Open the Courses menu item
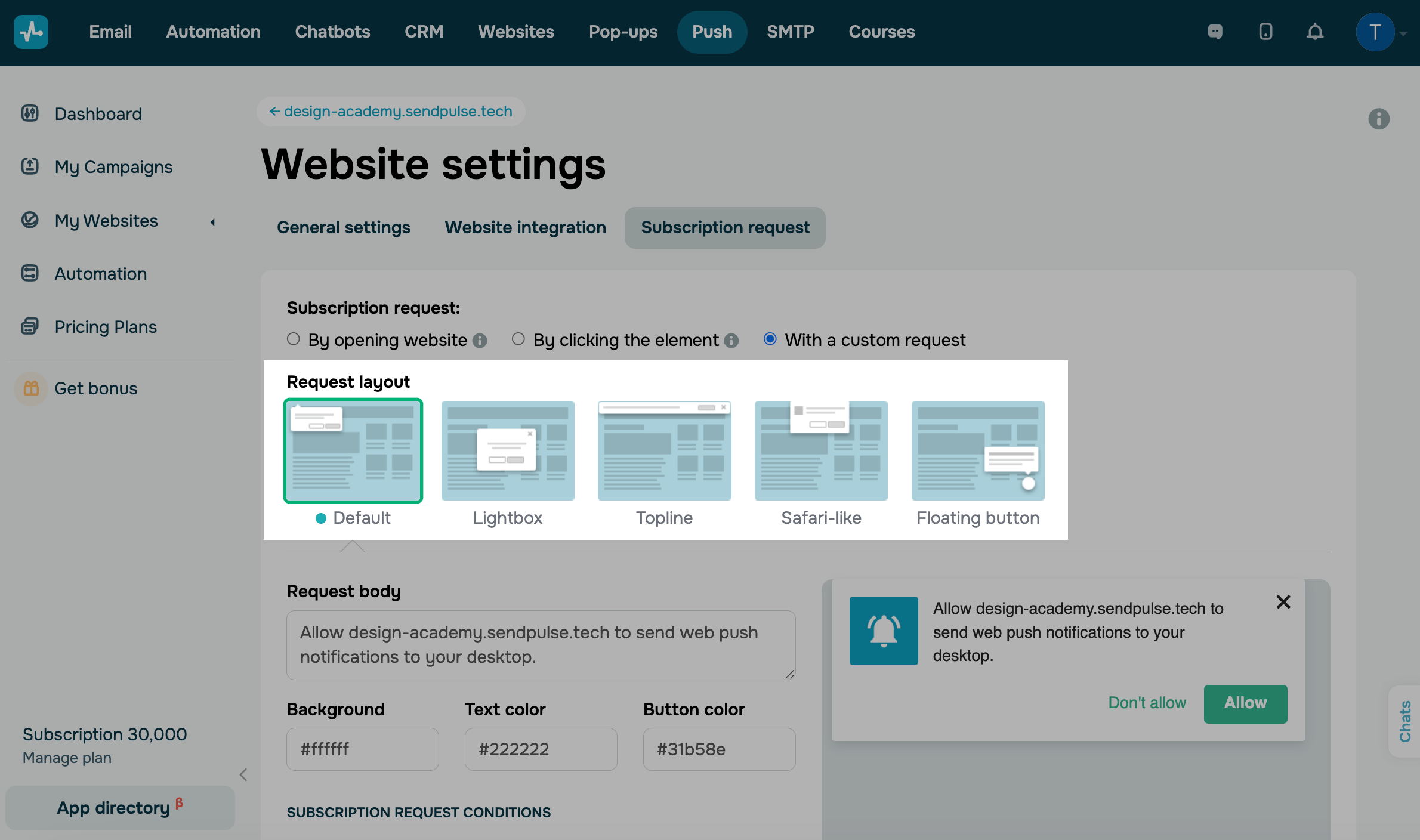Screen dimensions: 1420x840 [881, 30]
